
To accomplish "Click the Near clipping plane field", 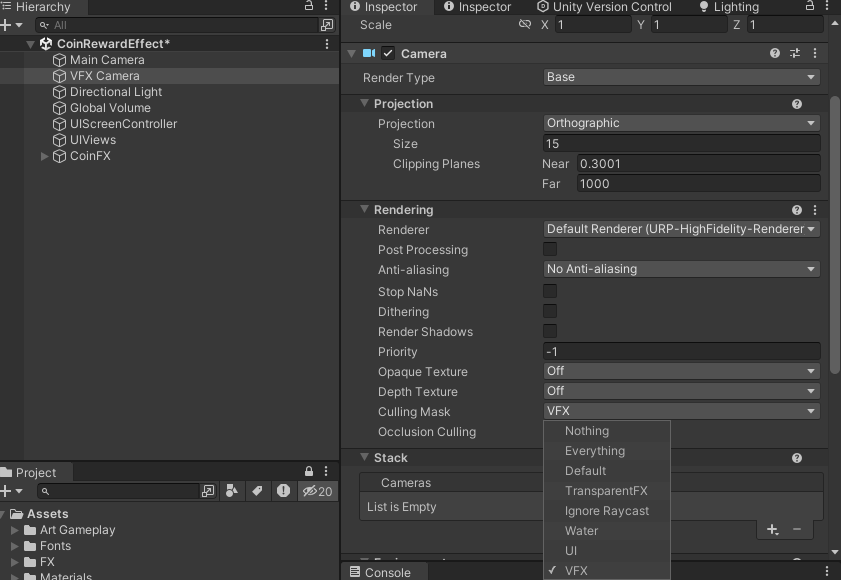I will click(x=698, y=164).
